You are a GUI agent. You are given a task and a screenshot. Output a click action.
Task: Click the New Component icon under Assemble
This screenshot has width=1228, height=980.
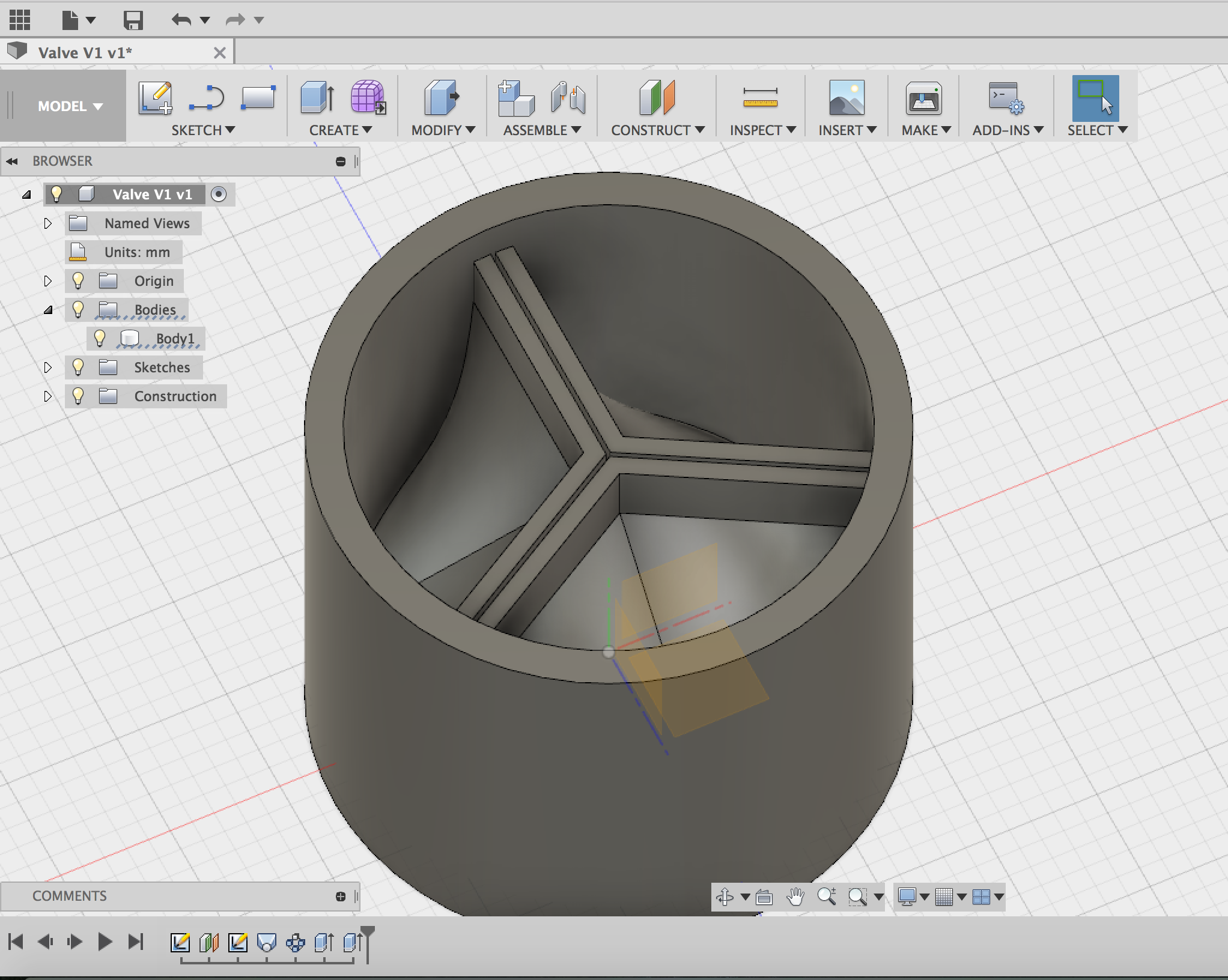[515, 98]
